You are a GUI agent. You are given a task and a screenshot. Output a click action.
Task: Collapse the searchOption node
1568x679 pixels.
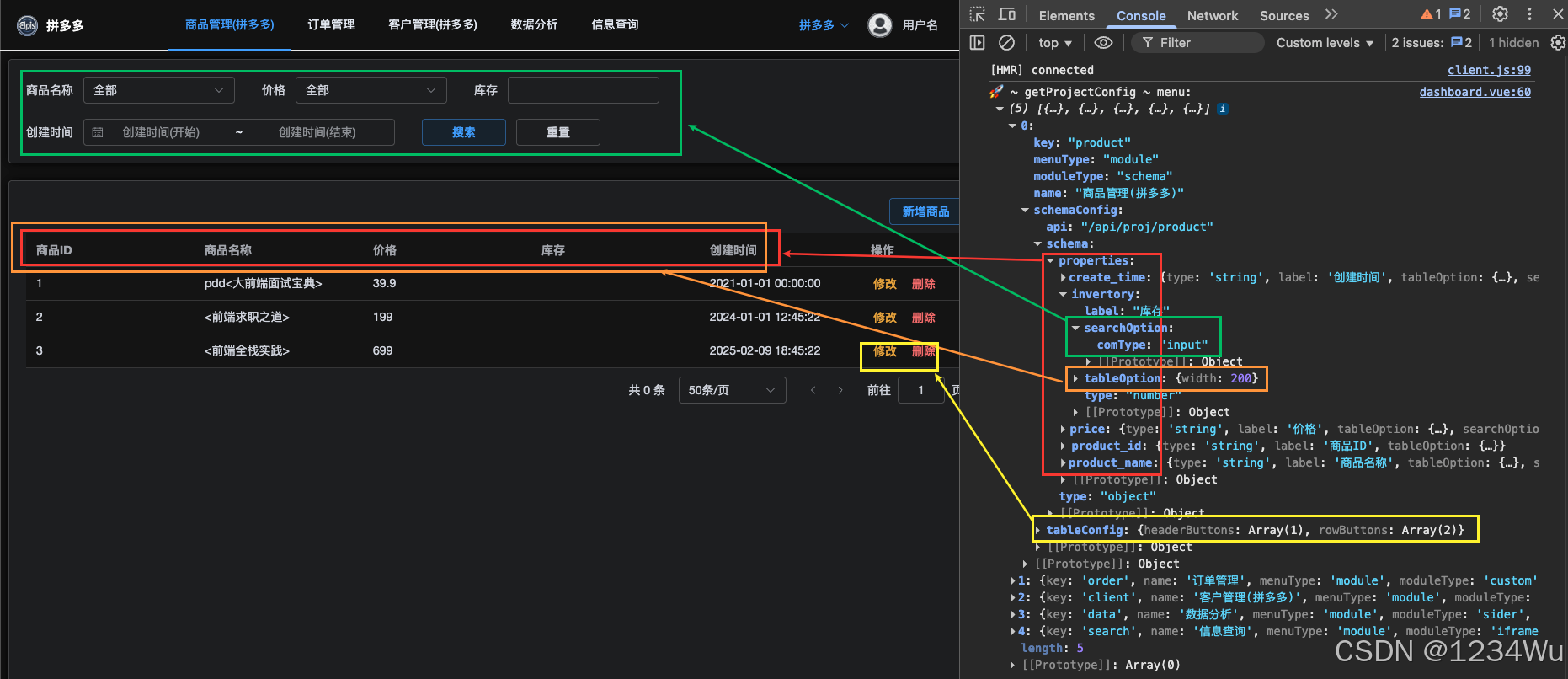point(1076,328)
